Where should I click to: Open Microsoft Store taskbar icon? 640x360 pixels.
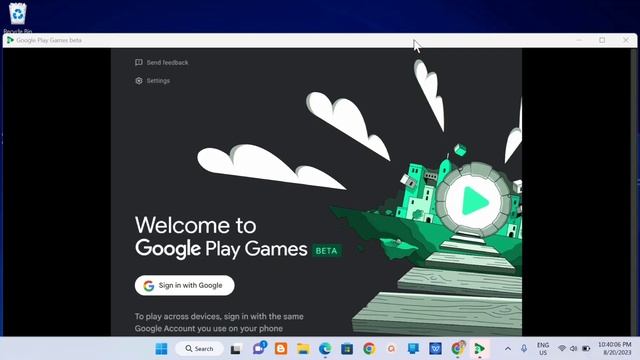347,349
